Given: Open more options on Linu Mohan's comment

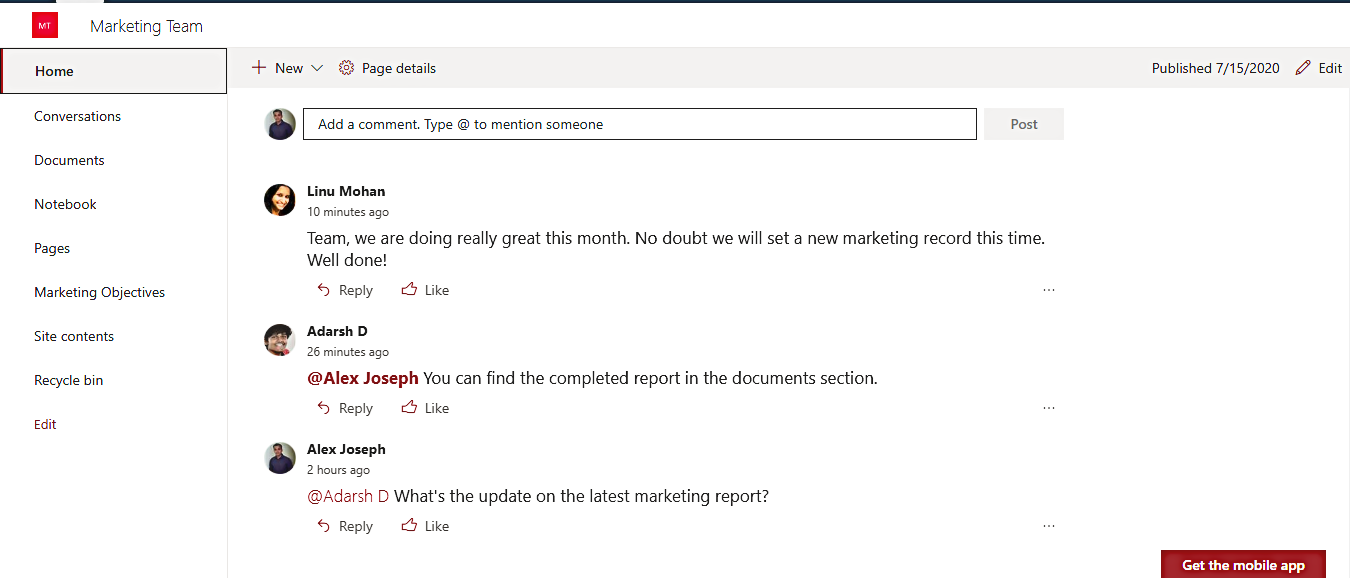Looking at the screenshot, I should pyautogui.click(x=1048, y=289).
